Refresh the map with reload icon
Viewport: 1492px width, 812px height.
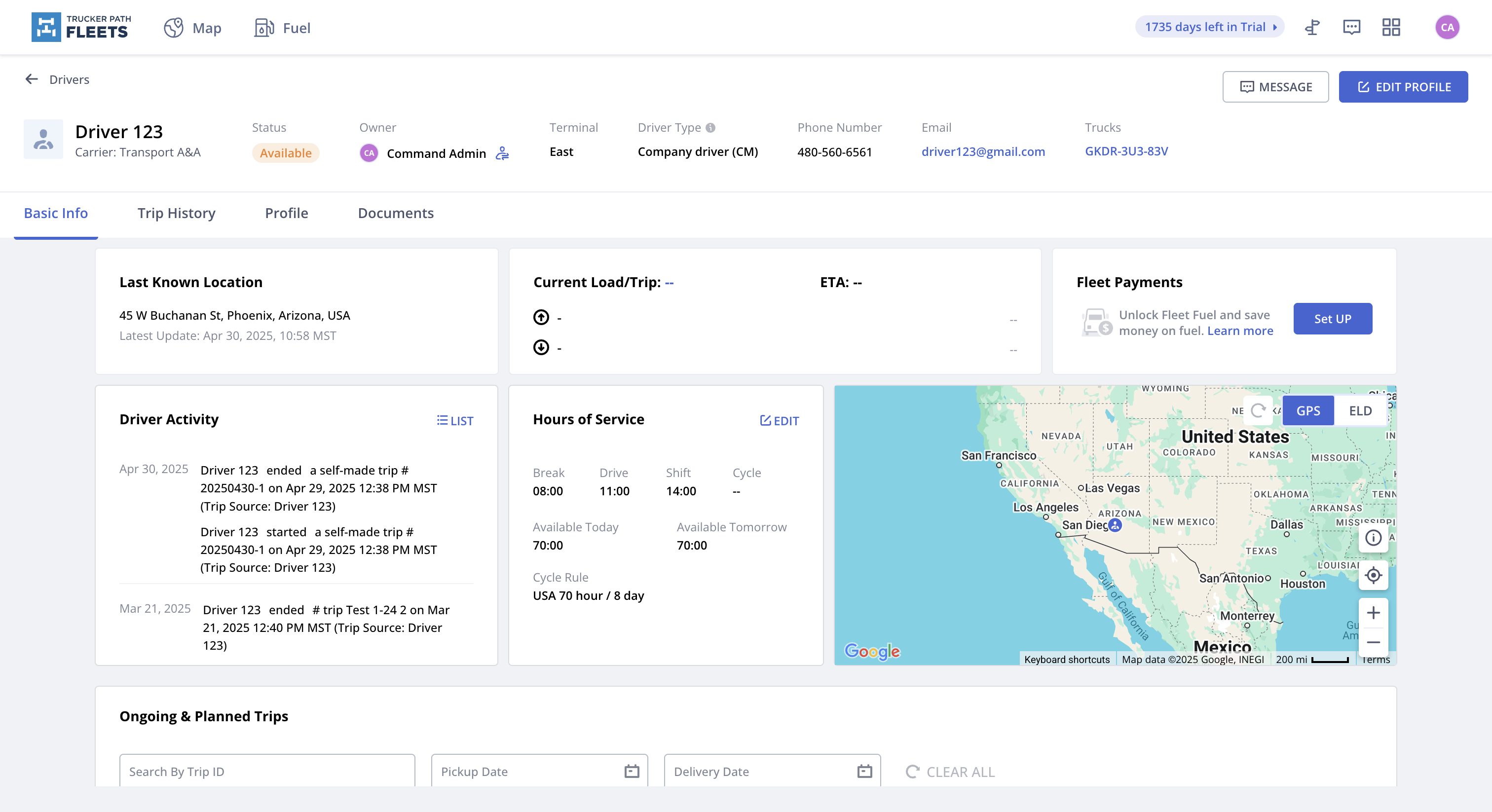1258,410
